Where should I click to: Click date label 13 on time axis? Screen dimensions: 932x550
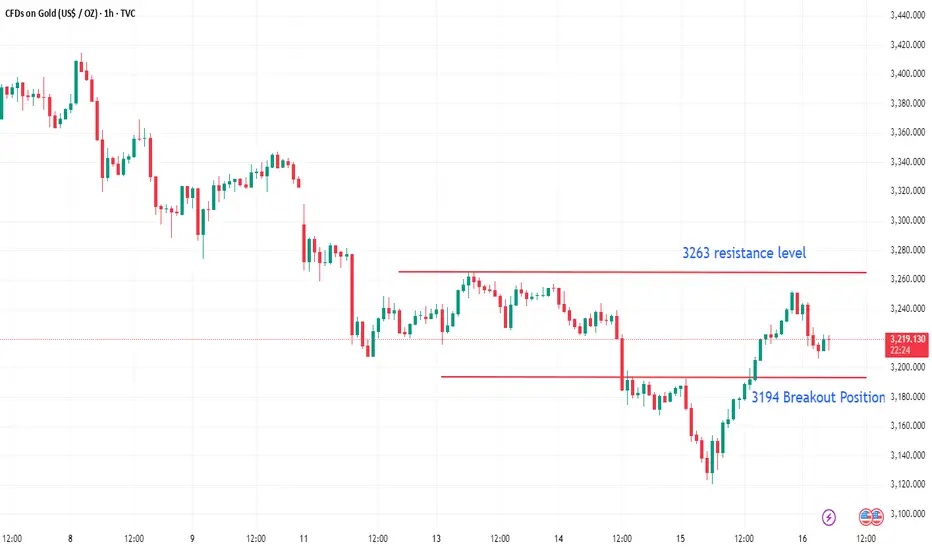click(x=436, y=539)
